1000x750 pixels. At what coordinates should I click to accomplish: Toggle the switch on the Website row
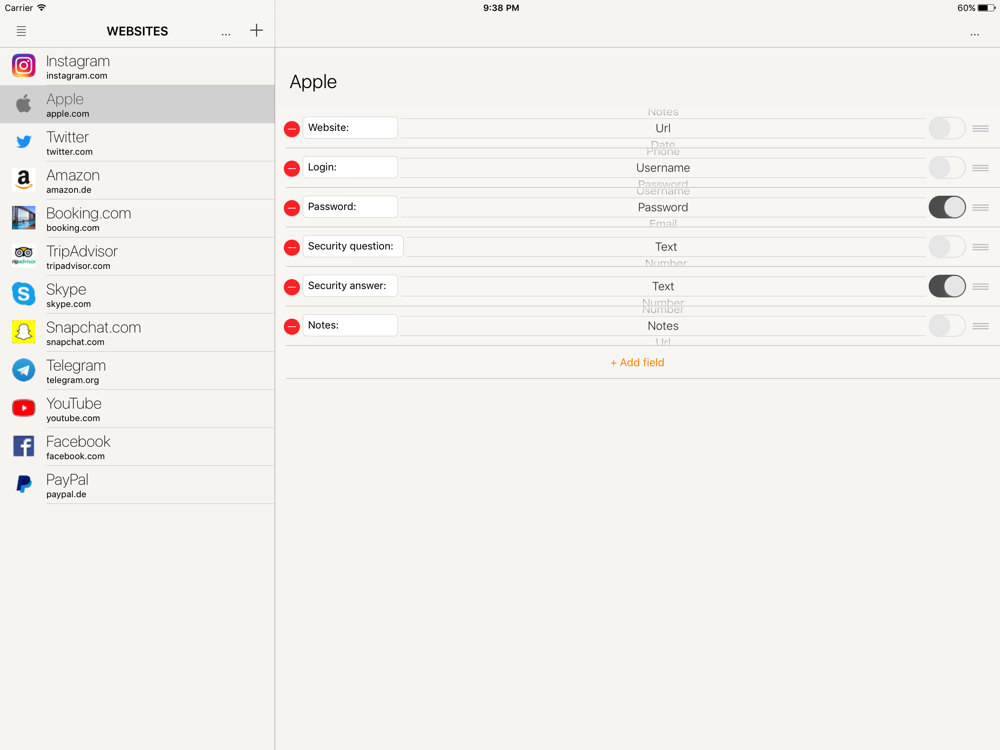[947, 128]
